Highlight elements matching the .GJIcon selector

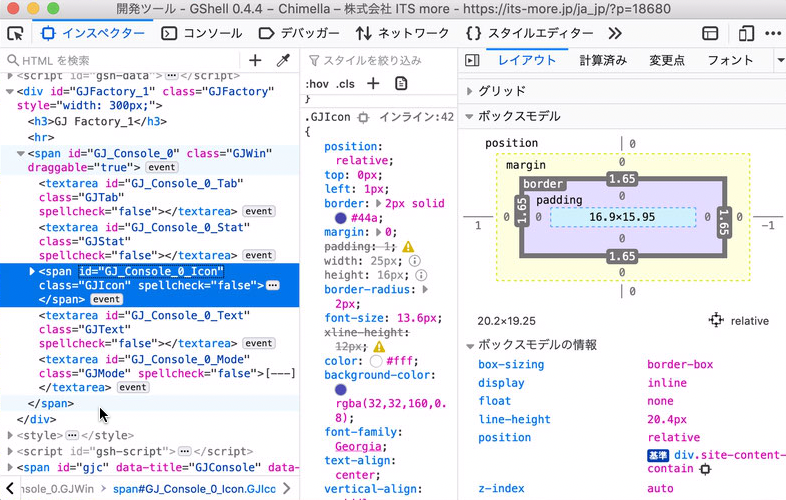click(363, 117)
